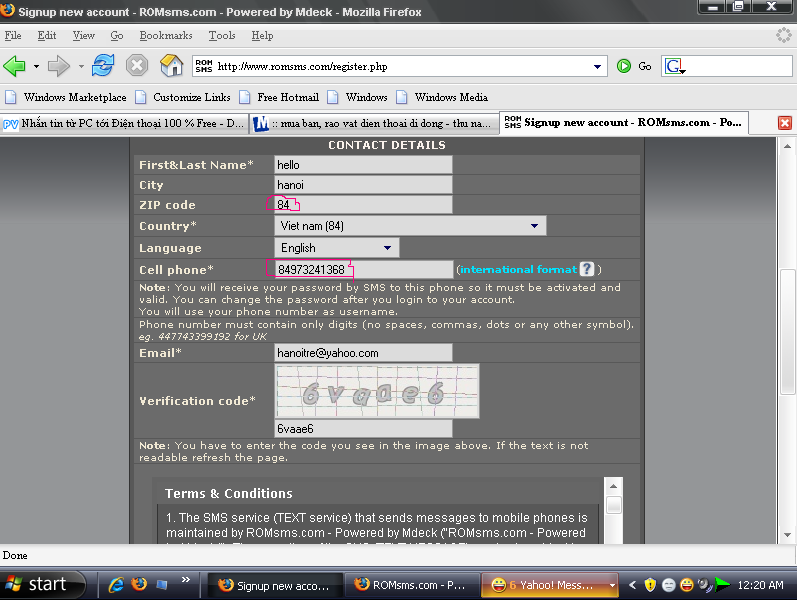800x600 pixels.
Task: Click the international format help question icon
Action: click(587, 269)
